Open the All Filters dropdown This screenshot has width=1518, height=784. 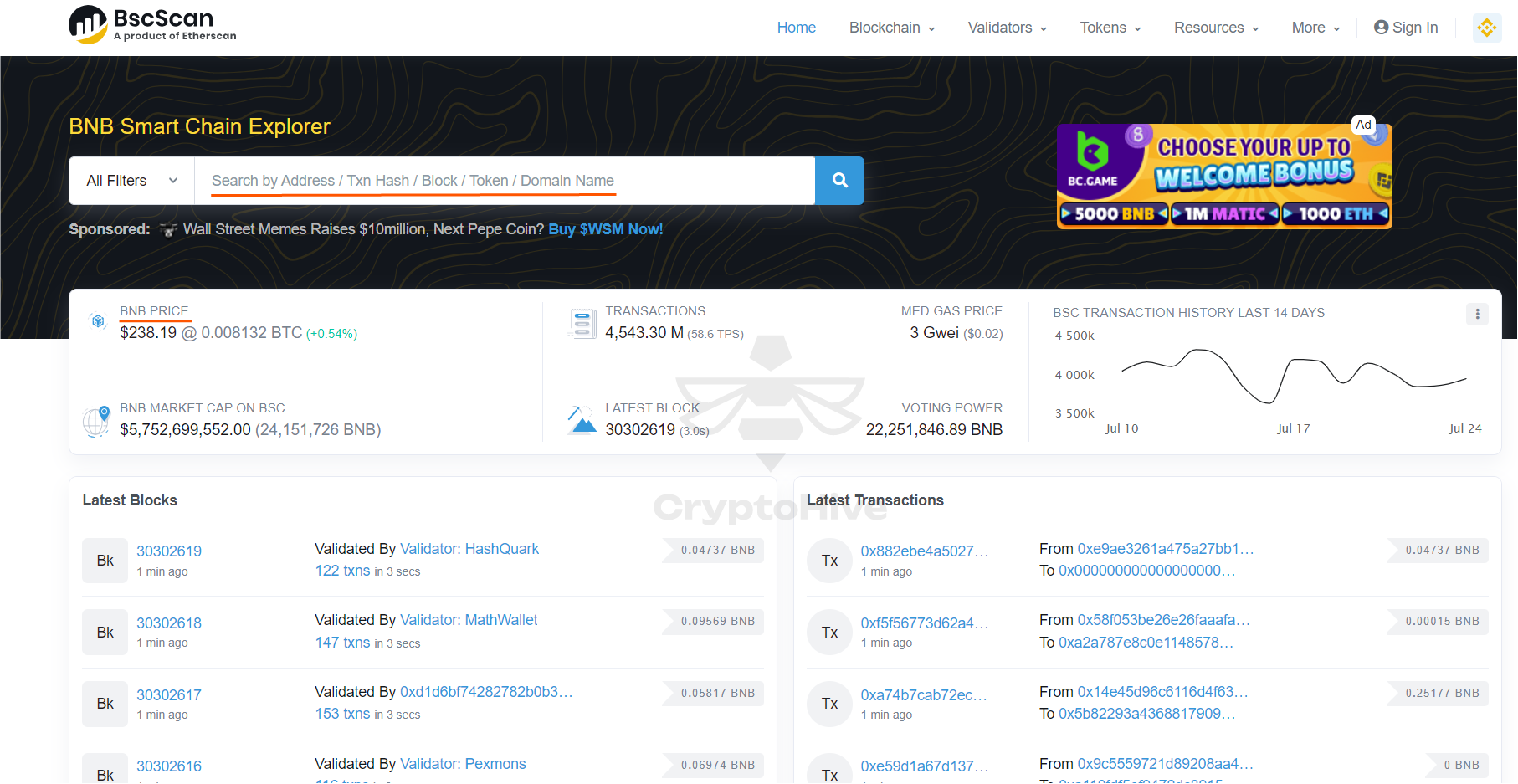tap(131, 181)
